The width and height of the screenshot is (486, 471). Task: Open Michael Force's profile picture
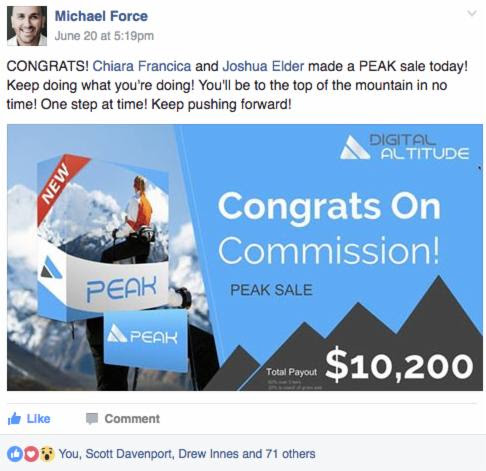(27, 26)
